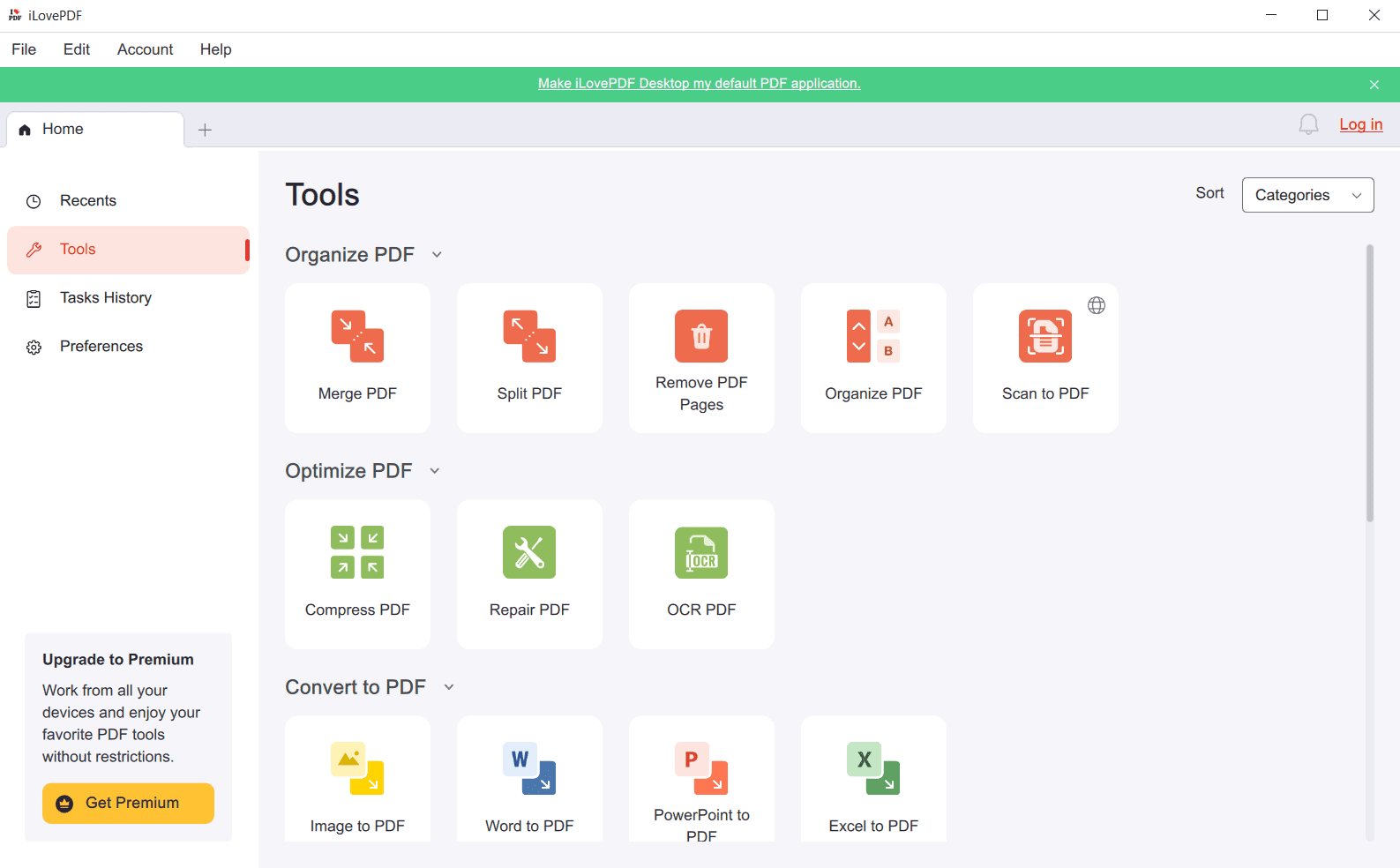Collapse the Organize PDF section
Screen dimensions: 1400x868
(437, 255)
